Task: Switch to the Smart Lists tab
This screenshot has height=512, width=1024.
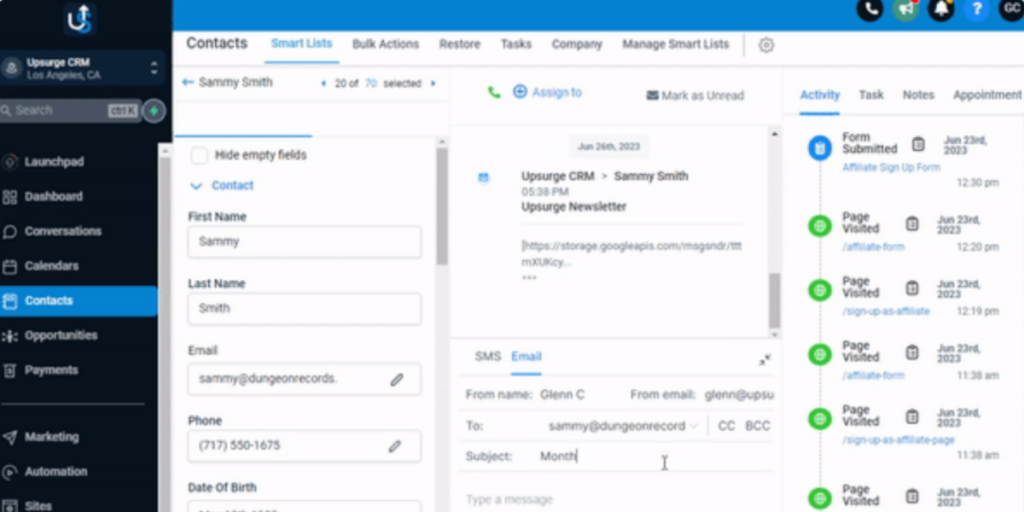Action: [302, 44]
